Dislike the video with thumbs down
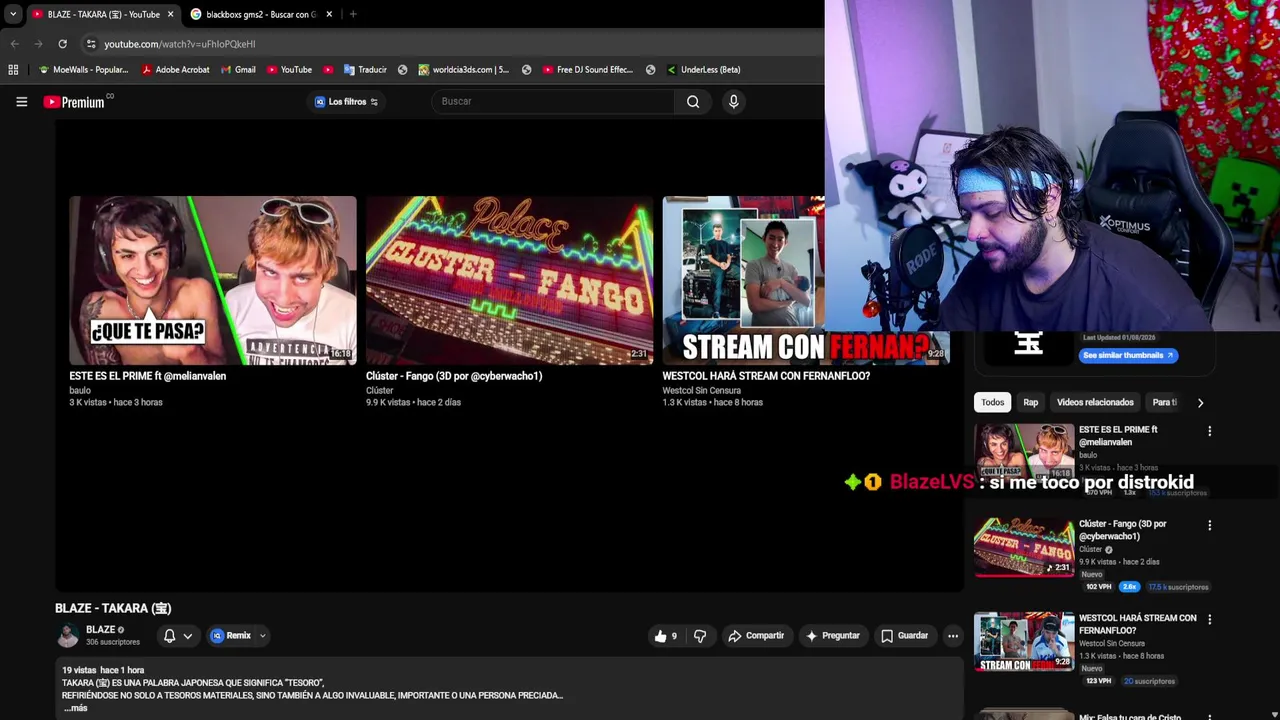Viewport: 1280px width, 720px height. click(700, 636)
